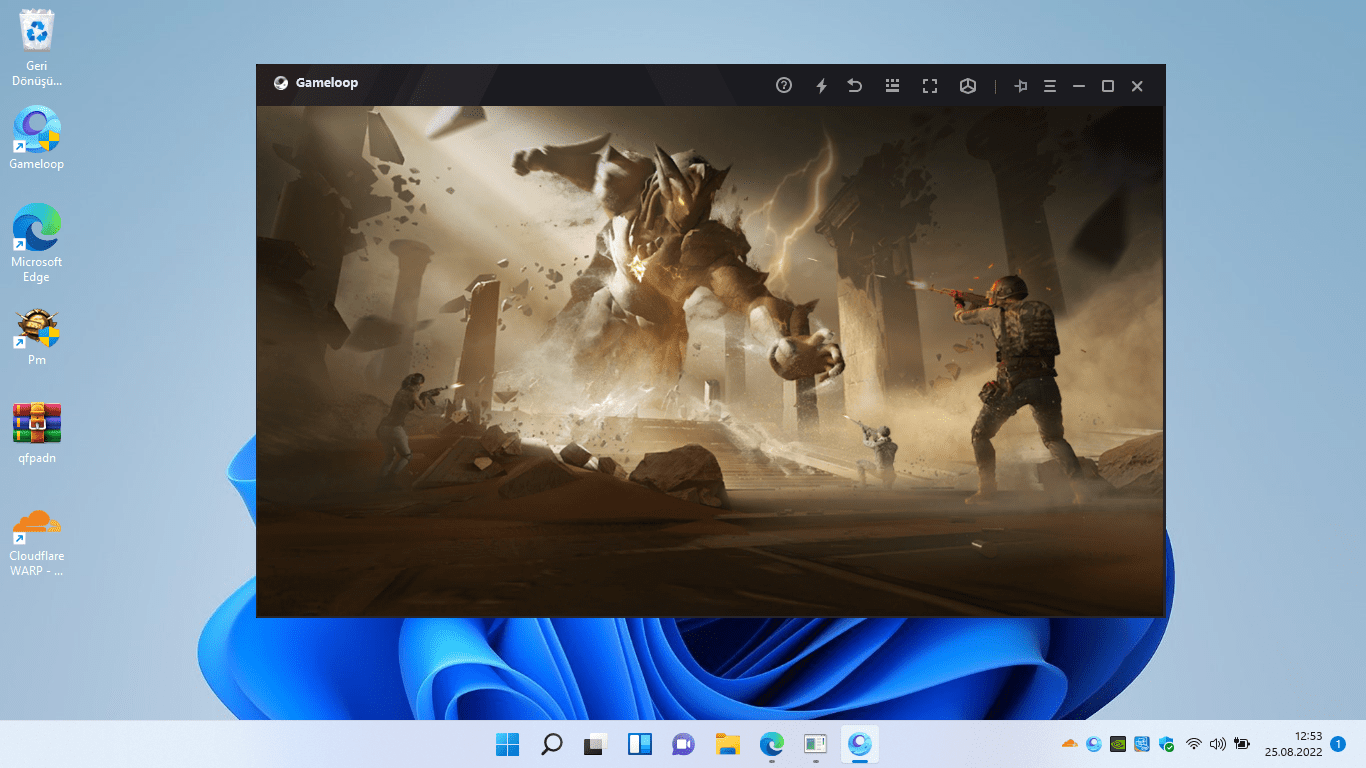The image size is (1366, 768).
Task: Toggle Gameloop fullscreen mode icon
Action: [x=930, y=86]
